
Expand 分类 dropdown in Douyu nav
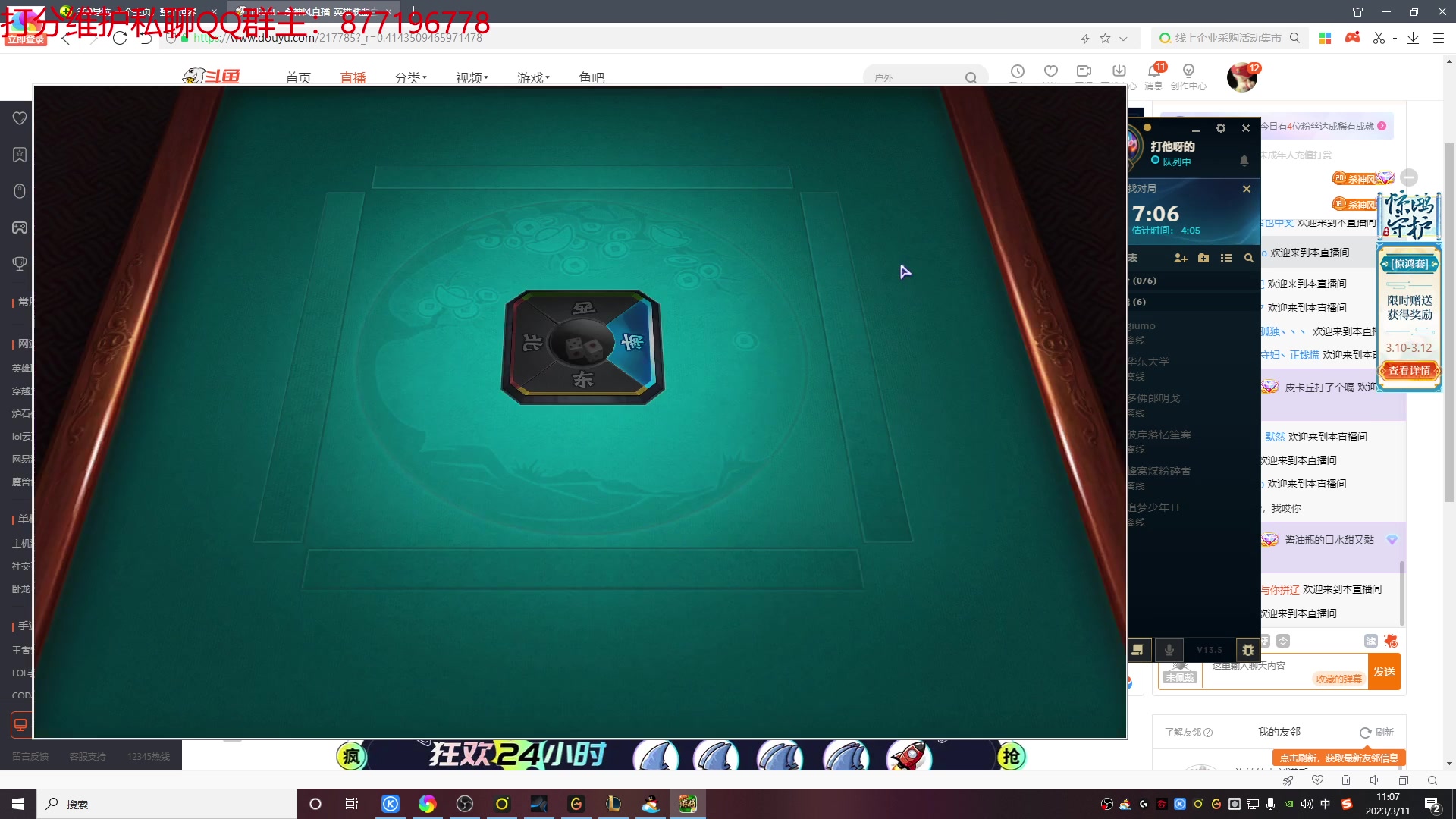(x=410, y=77)
